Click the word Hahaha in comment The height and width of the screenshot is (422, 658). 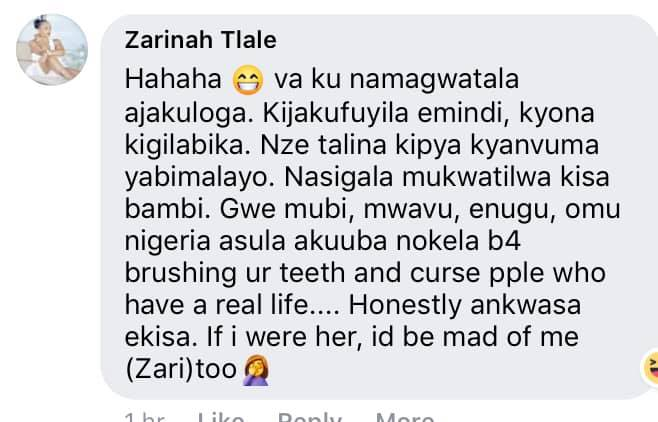point(173,79)
